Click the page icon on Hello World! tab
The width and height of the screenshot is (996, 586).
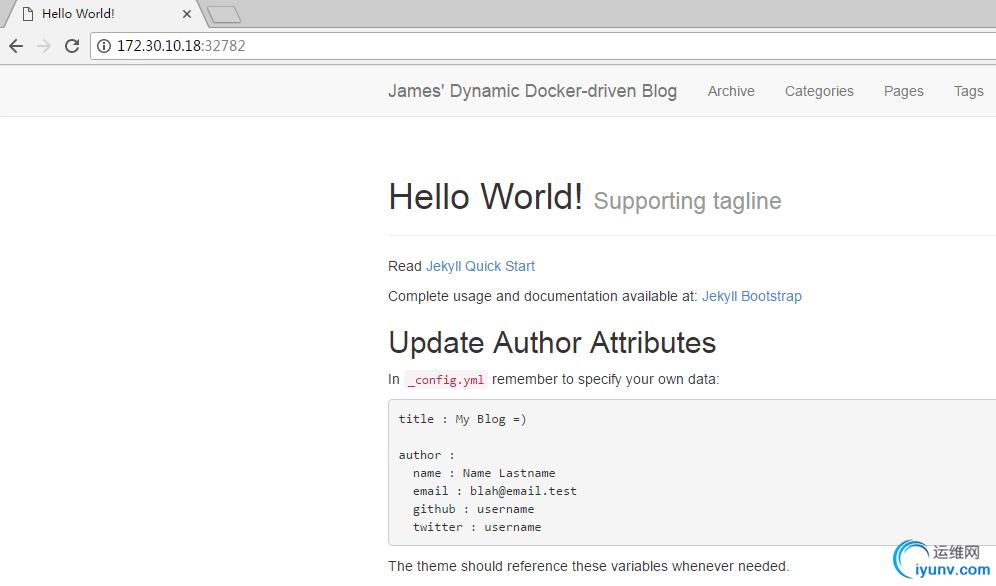tap(28, 14)
